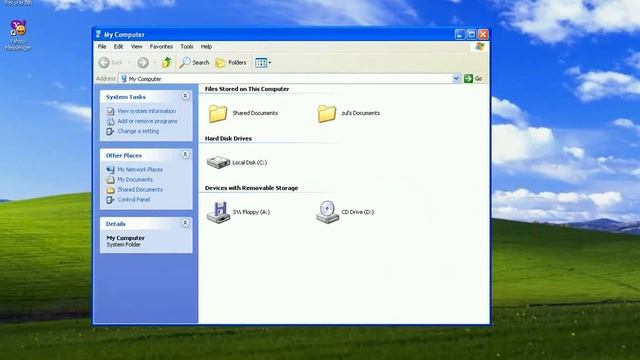Select the Shared Documents folder icon in main pane
This screenshot has height=360, width=640.
218,113
